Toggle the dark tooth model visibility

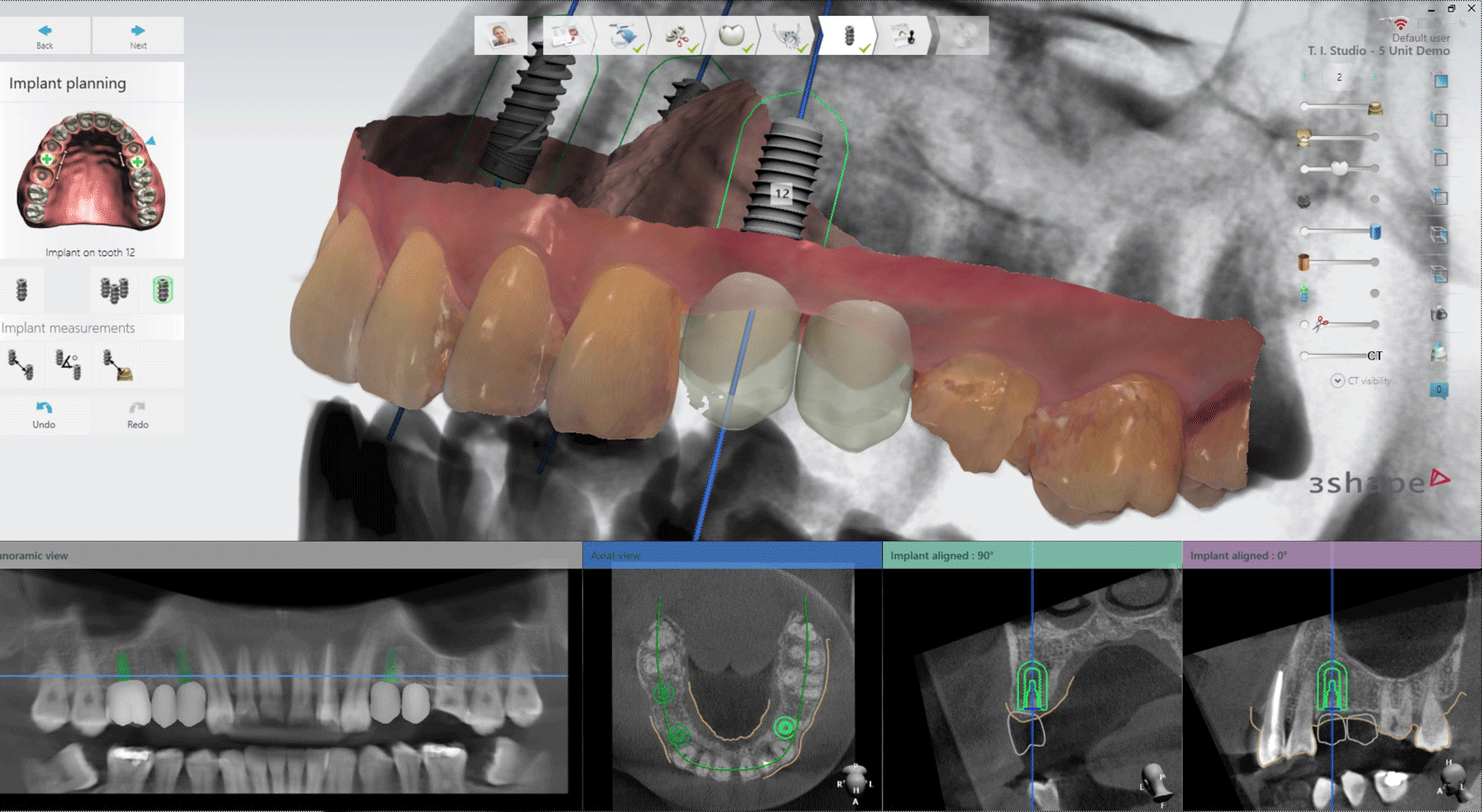[x=1304, y=200]
